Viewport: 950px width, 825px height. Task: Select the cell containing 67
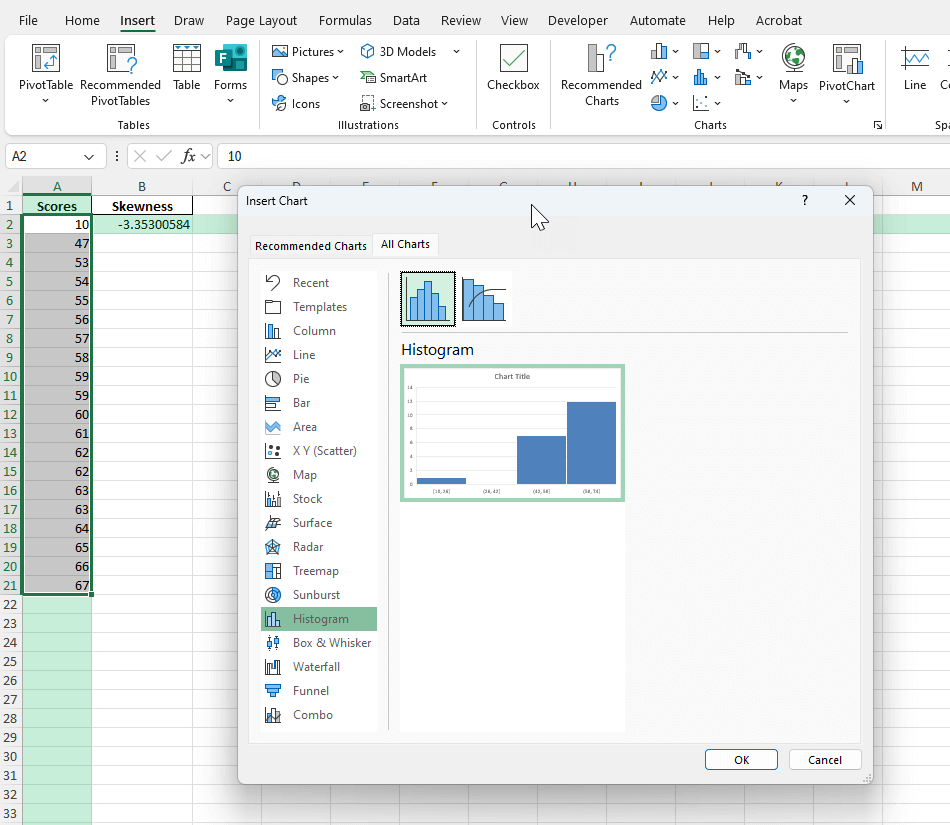point(57,585)
